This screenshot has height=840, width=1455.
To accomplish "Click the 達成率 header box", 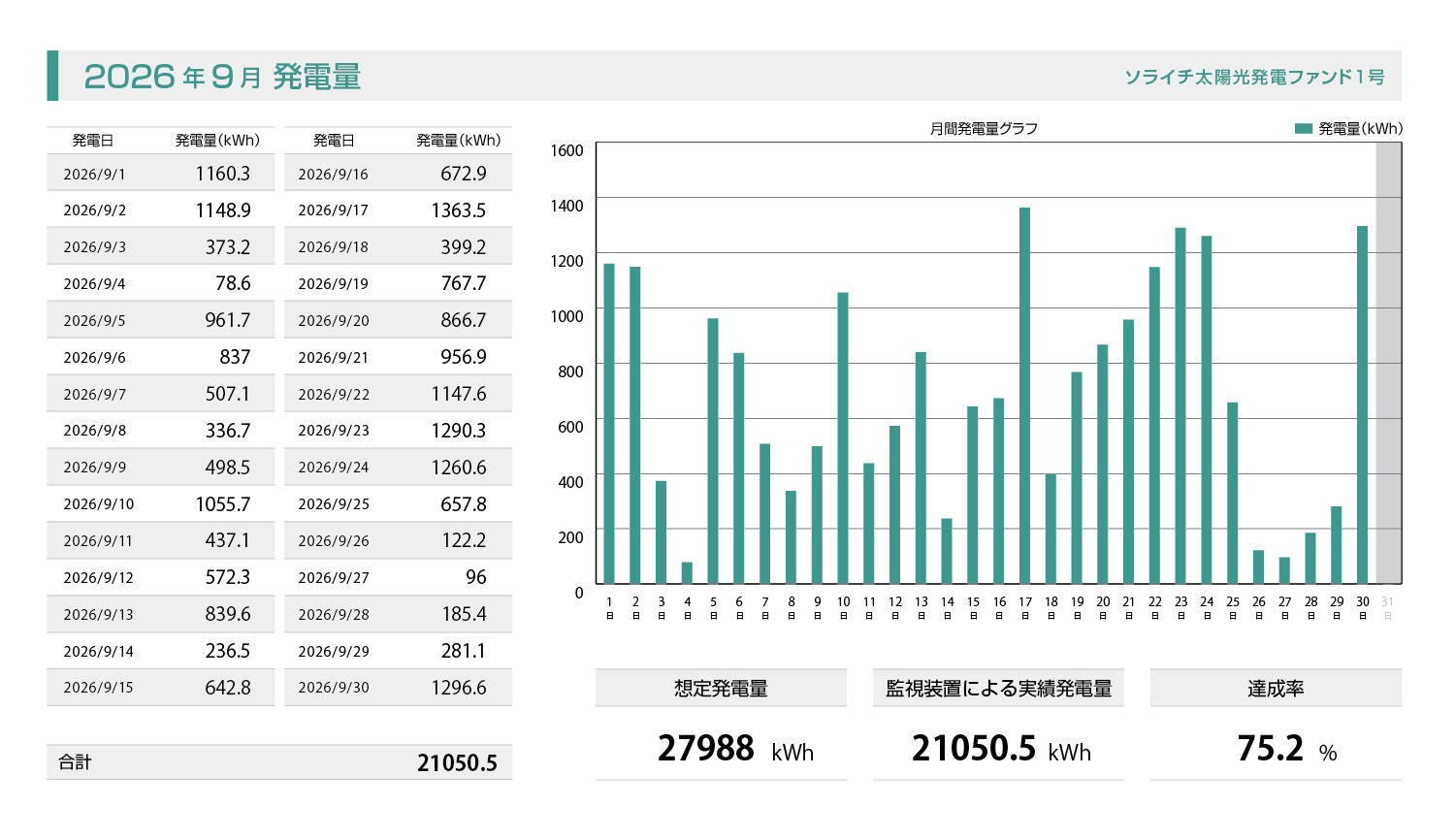I will [x=1276, y=688].
